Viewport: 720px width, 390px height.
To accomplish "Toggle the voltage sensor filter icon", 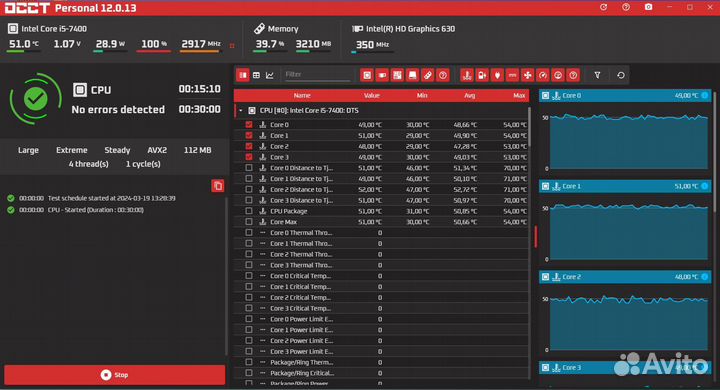I will [x=482, y=75].
